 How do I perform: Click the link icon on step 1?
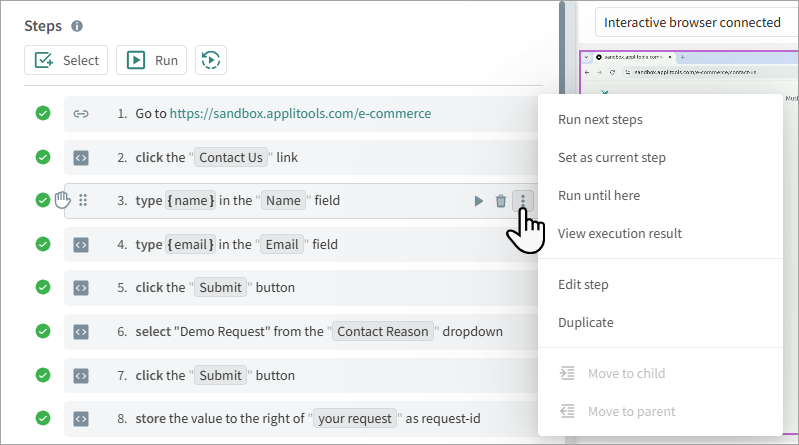(x=81, y=114)
